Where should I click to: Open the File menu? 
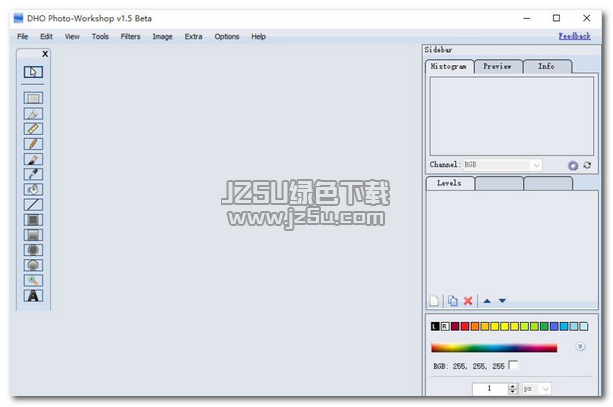click(x=23, y=36)
